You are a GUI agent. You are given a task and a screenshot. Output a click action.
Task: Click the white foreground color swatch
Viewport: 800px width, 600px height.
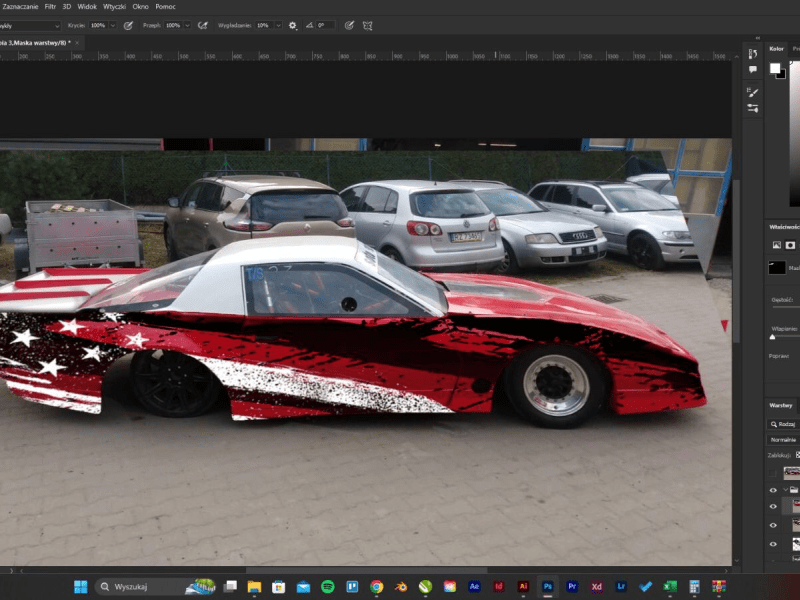point(775,68)
